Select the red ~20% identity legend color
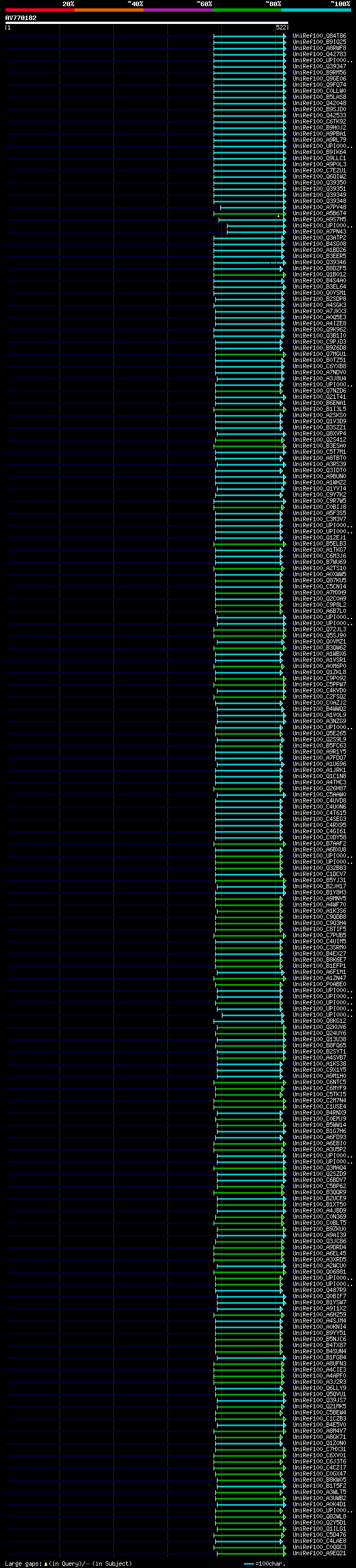 pyautogui.click(x=39, y=10)
